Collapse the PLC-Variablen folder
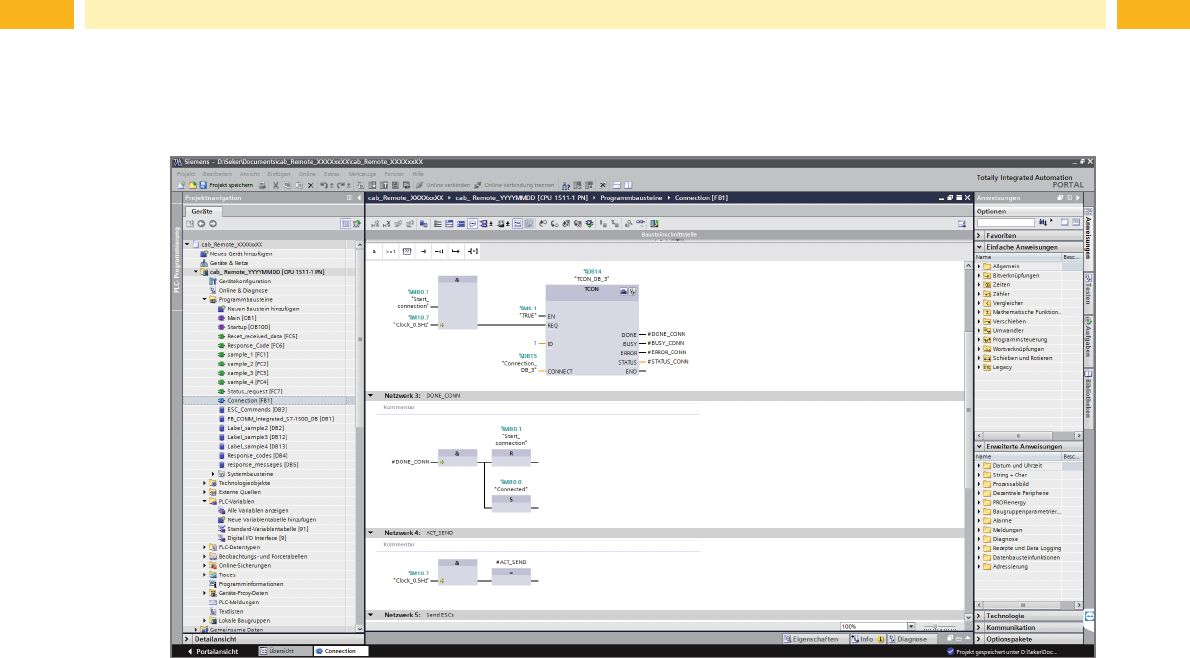Viewport: 1190px width, 658px height. 205,502
